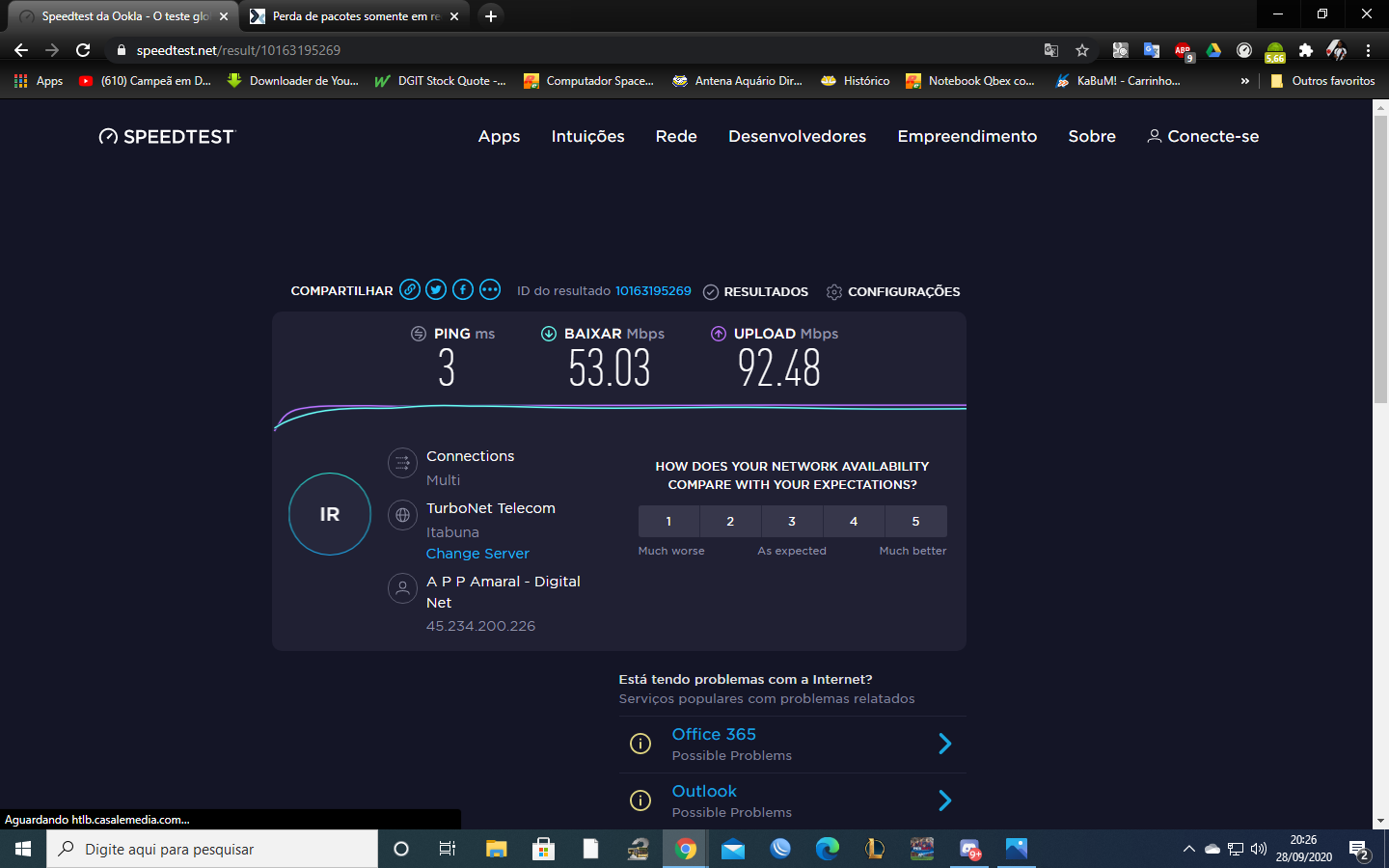The image size is (1389, 868).
Task: Click the user icon beside A P P Amaral
Action: click(x=402, y=587)
